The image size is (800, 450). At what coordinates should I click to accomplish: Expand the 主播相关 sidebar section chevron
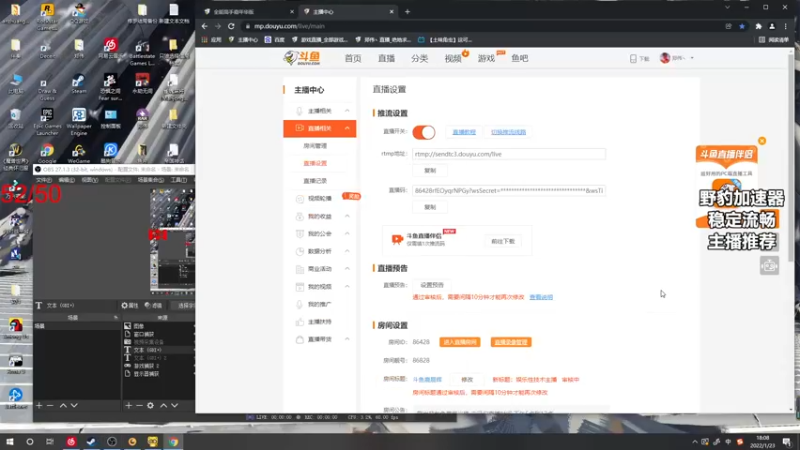click(x=347, y=111)
